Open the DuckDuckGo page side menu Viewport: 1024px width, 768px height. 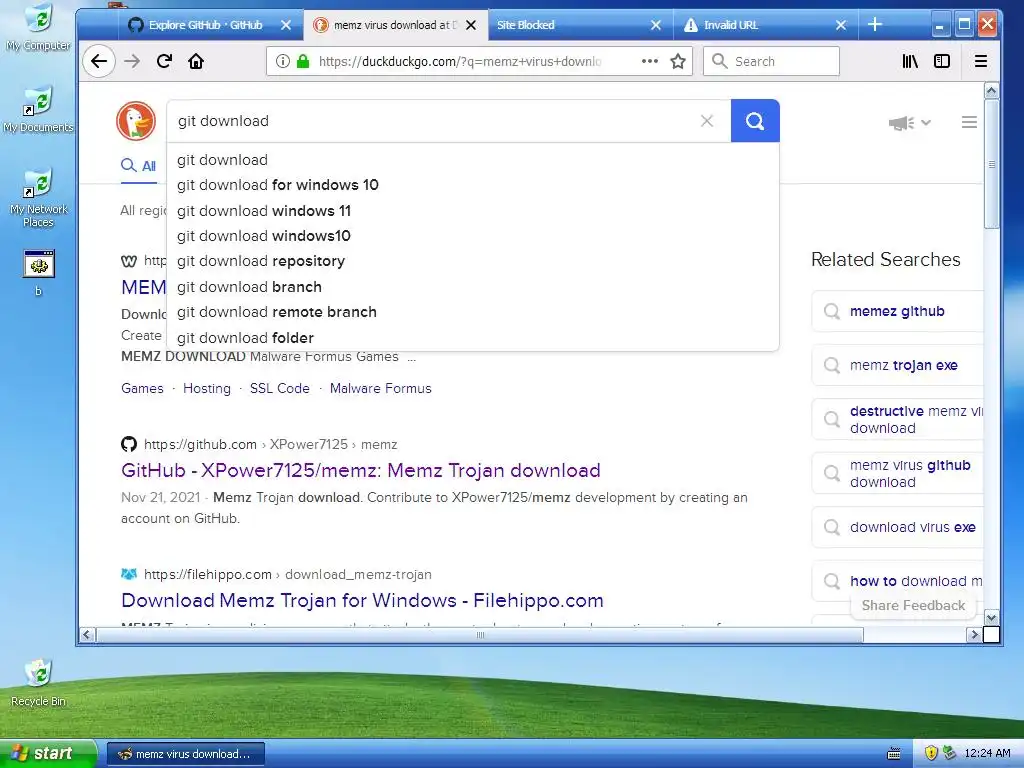[969, 122]
